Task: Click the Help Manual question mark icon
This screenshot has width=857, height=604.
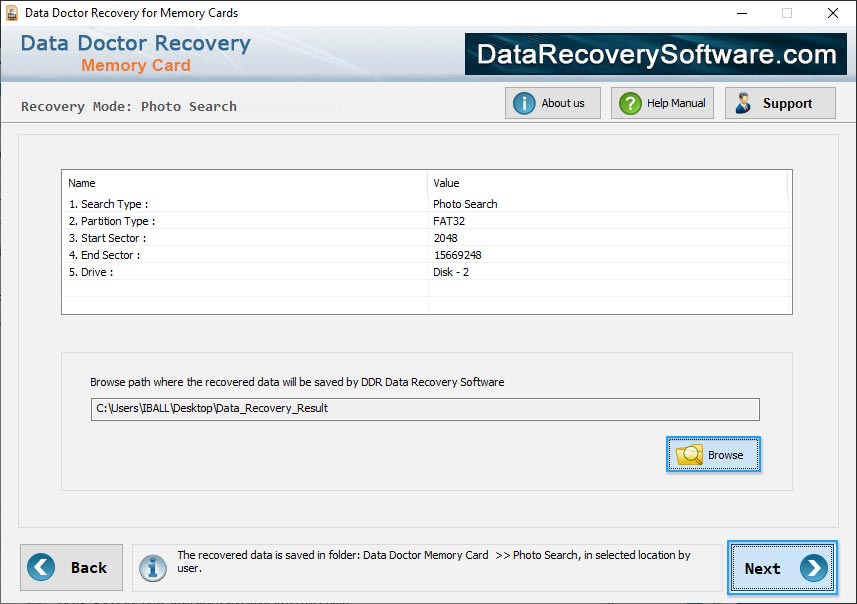Action: (x=628, y=102)
